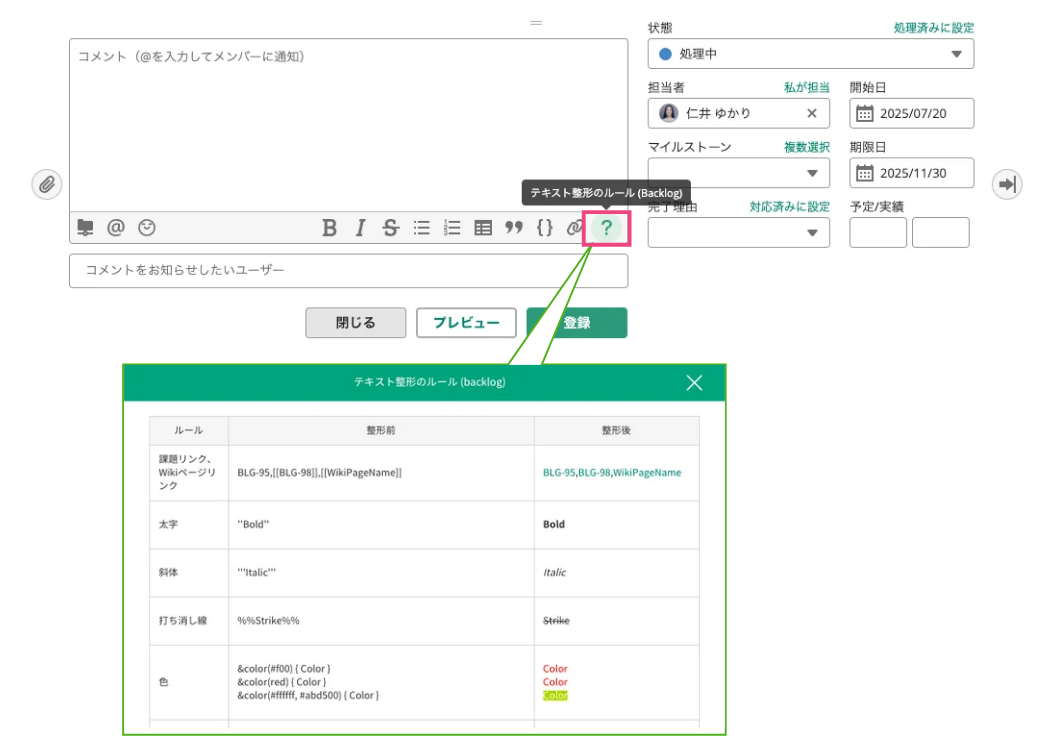Viewport: 1057px width, 748px height.
Task: Insert a mention with the @ icon
Action: pyautogui.click(x=116, y=228)
